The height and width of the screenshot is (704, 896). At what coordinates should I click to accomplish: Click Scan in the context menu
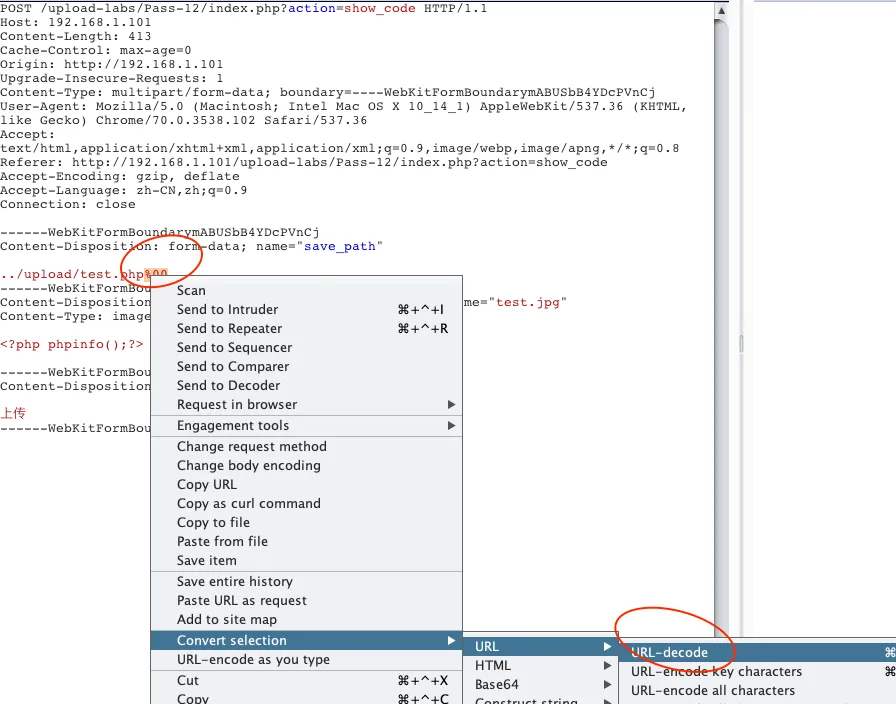(x=191, y=291)
